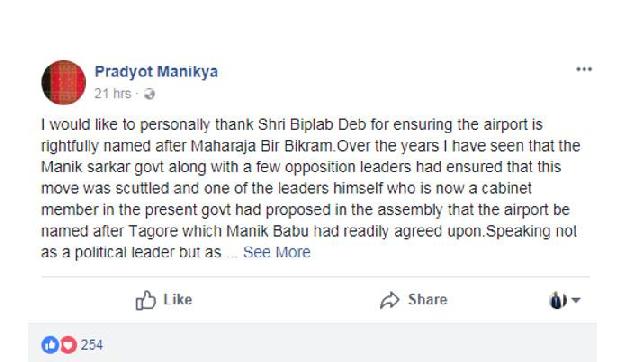The width and height of the screenshot is (630, 362).
Task: Open Pradyot Manikya's round profile picture
Action: click(x=63, y=82)
